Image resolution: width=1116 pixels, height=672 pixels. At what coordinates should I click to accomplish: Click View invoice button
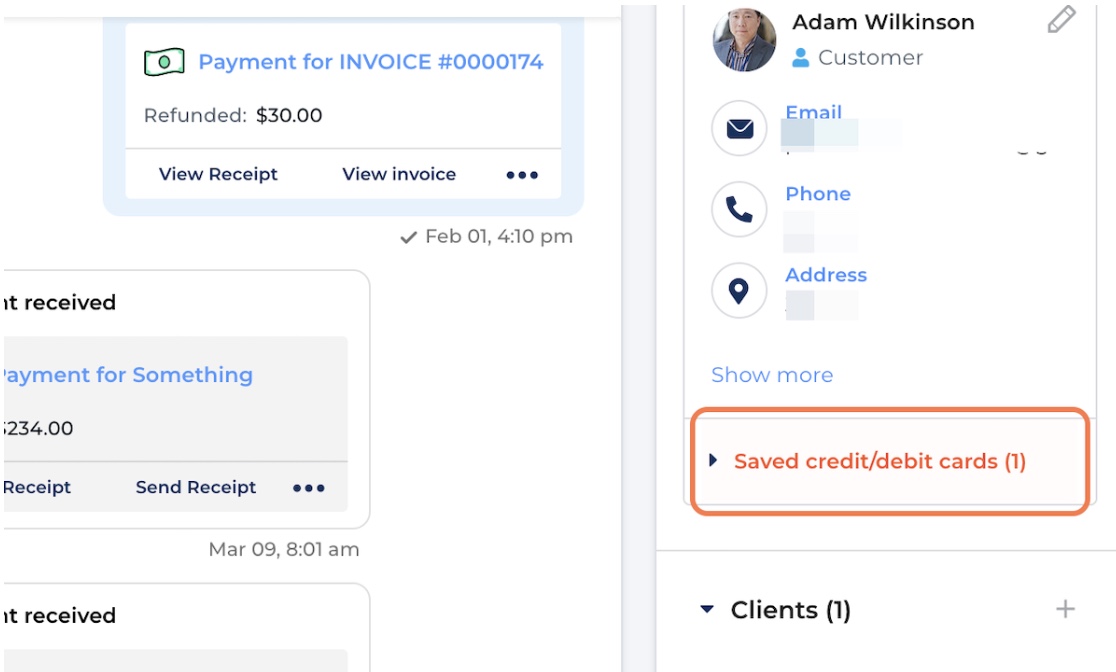[399, 174]
